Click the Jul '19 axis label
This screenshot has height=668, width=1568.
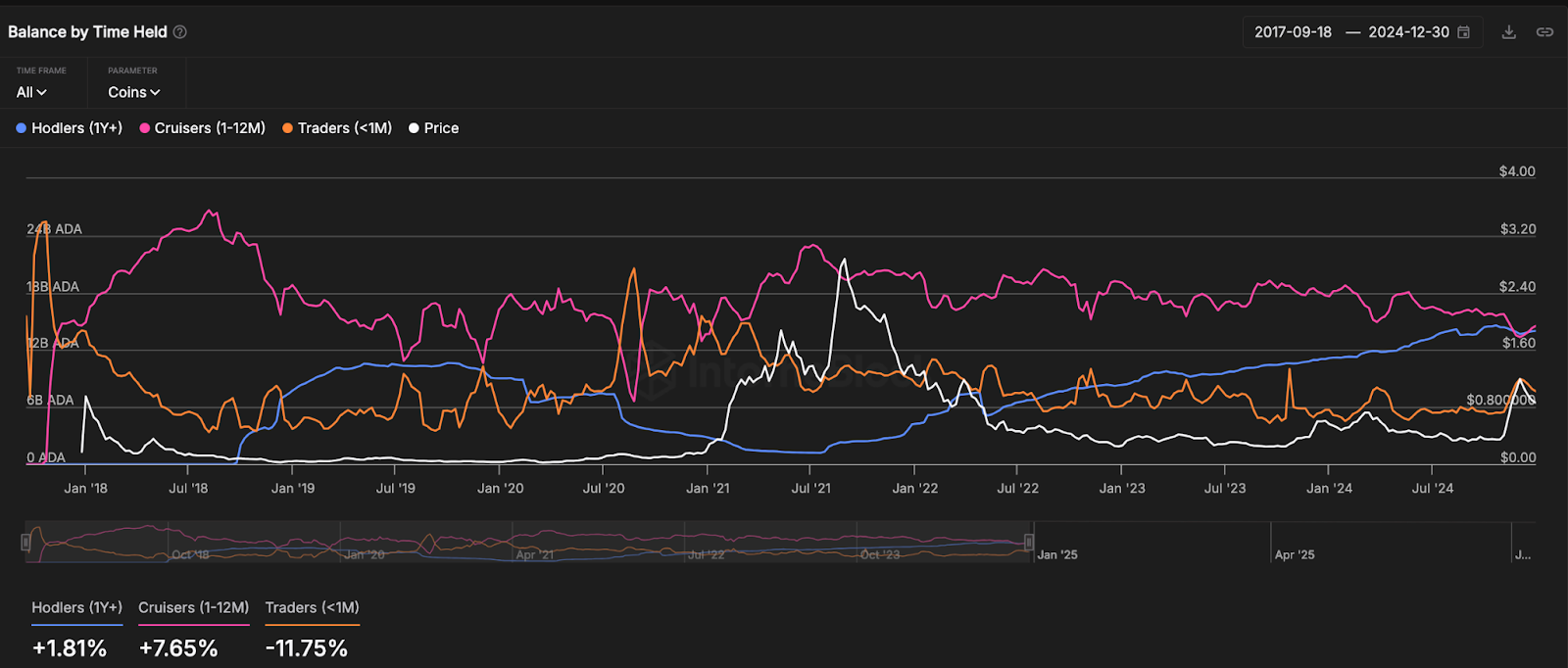396,488
